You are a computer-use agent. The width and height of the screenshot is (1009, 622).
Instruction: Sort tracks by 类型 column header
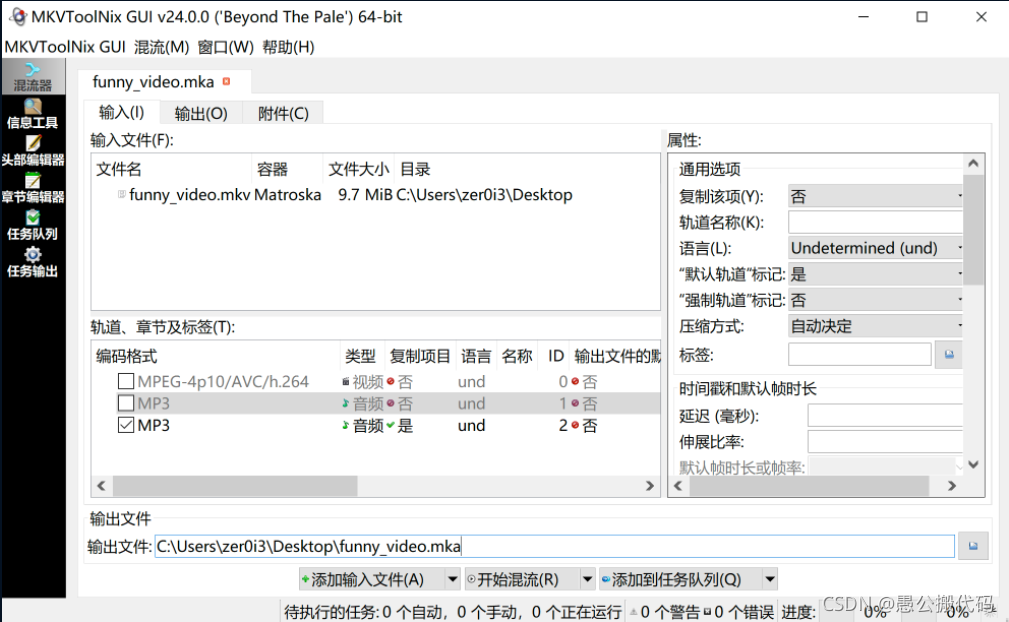click(x=361, y=356)
